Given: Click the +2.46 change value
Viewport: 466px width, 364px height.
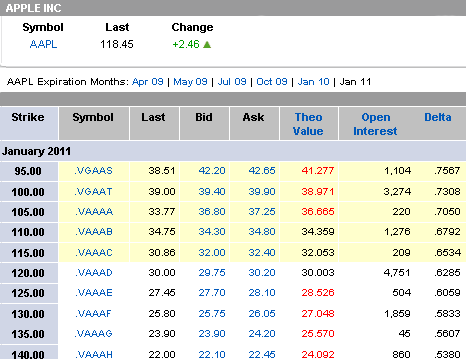Looking at the screenshot, I should (186, 44).
